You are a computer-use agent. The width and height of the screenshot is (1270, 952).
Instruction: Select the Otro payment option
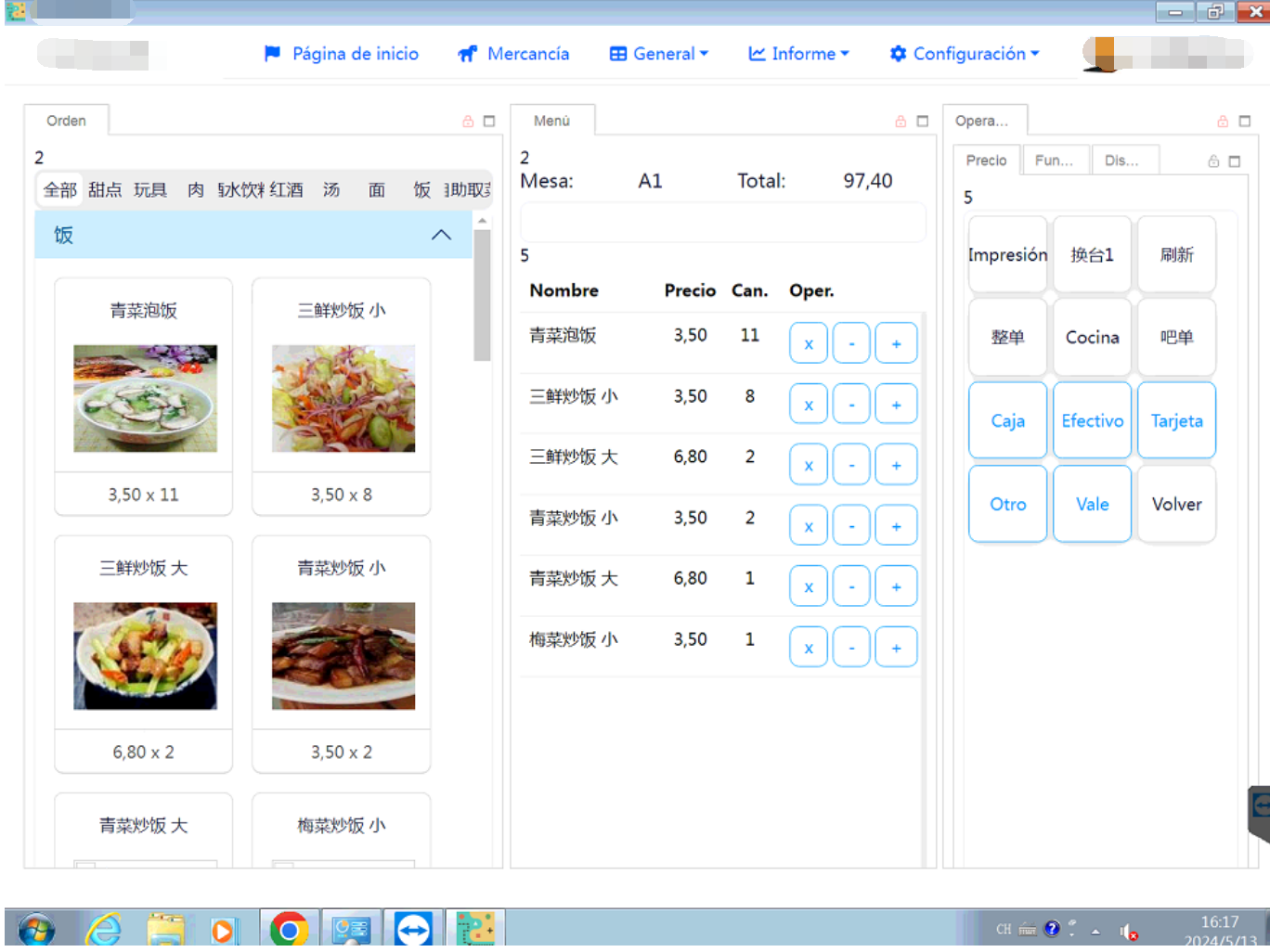coord(1008,504)
